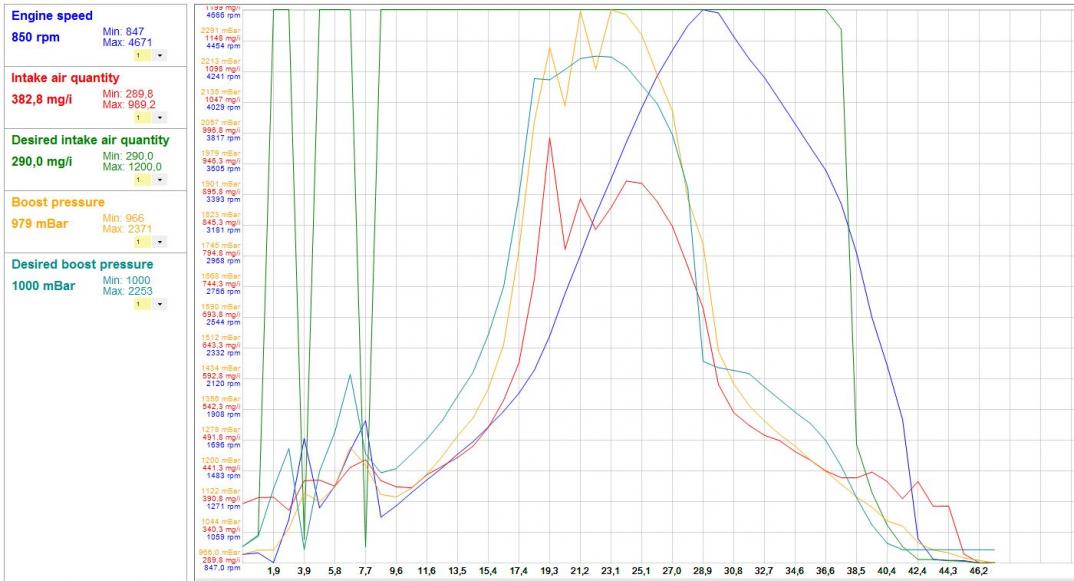Click the 7,7 time axis label
The image size is (1074, 581).
[365, 571]
